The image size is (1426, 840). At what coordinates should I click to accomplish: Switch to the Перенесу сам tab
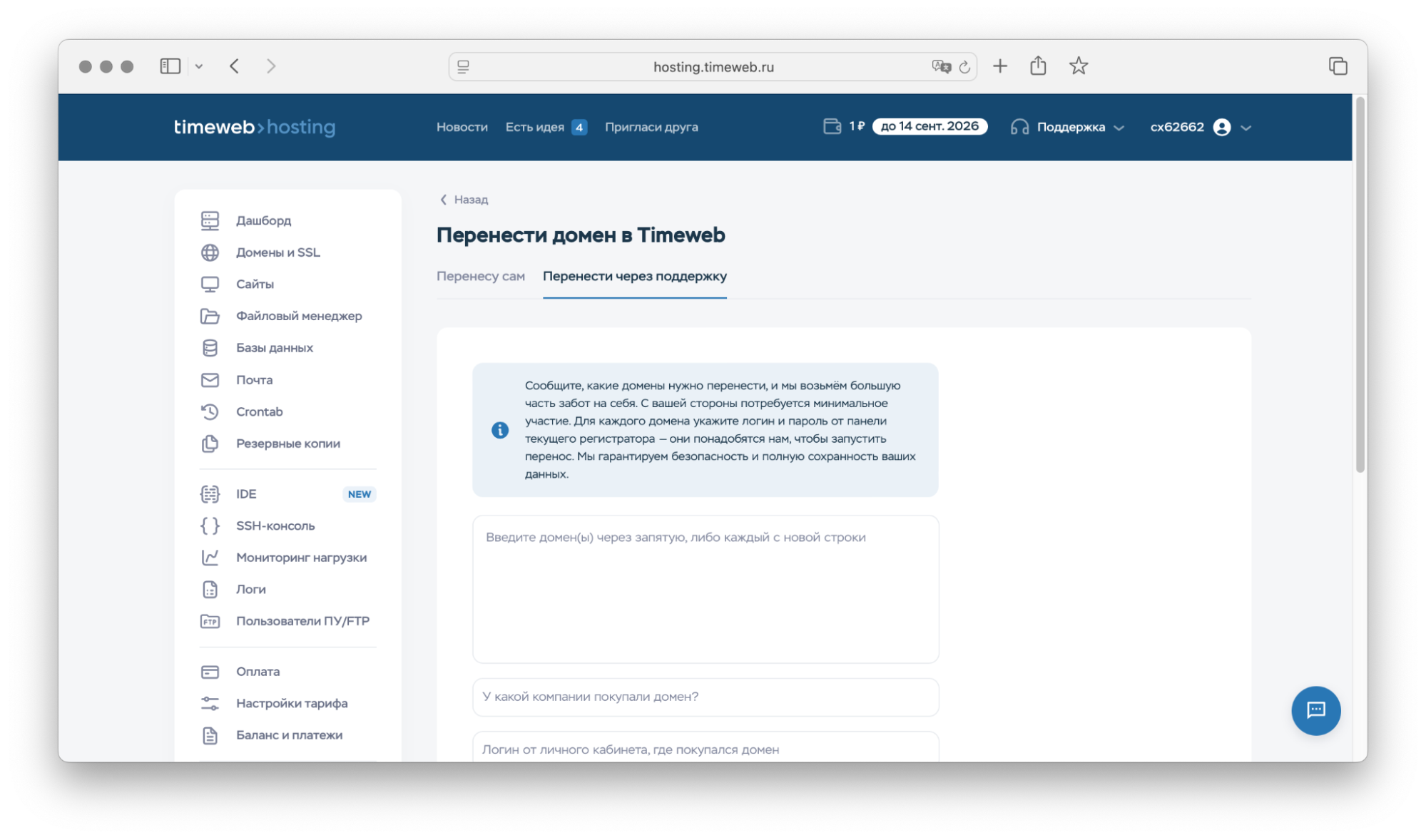[x=481, y=276]
